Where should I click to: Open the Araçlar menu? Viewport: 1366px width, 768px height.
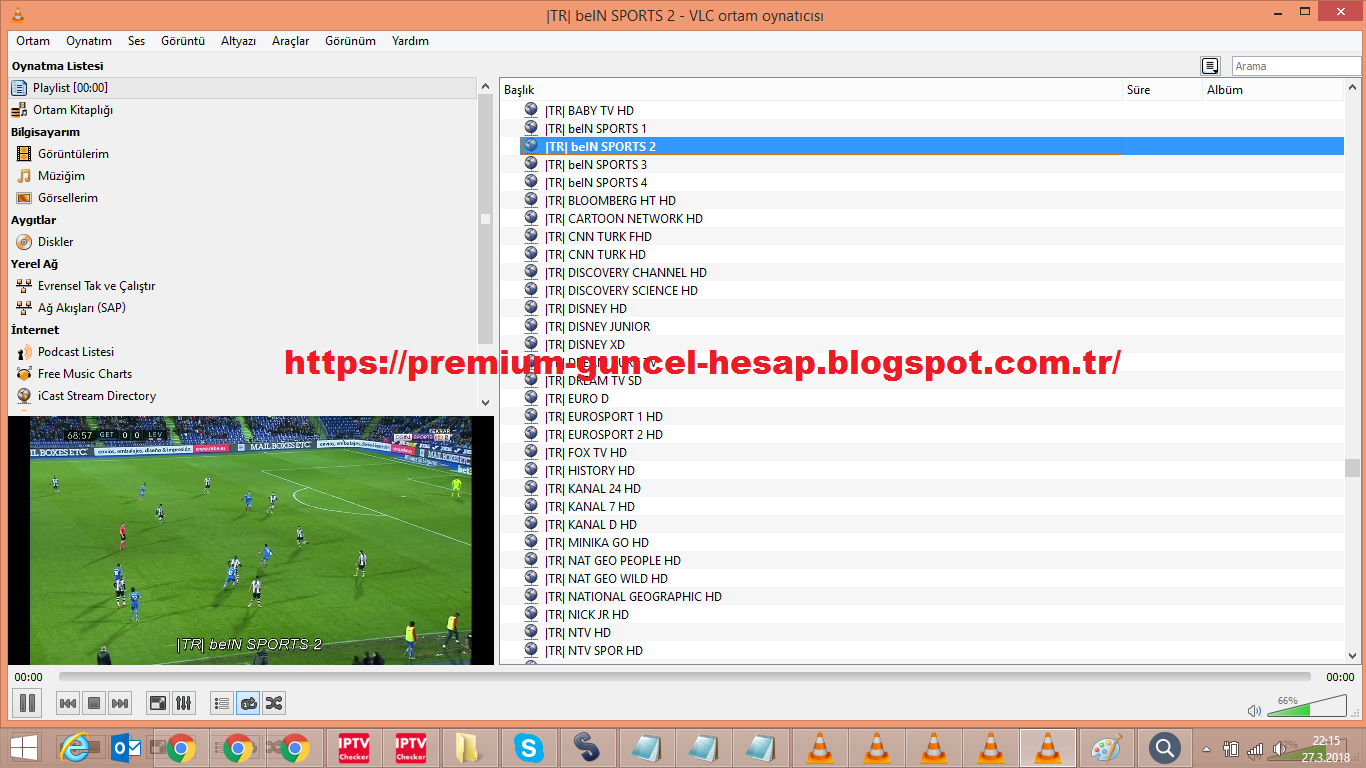point(290,41)
